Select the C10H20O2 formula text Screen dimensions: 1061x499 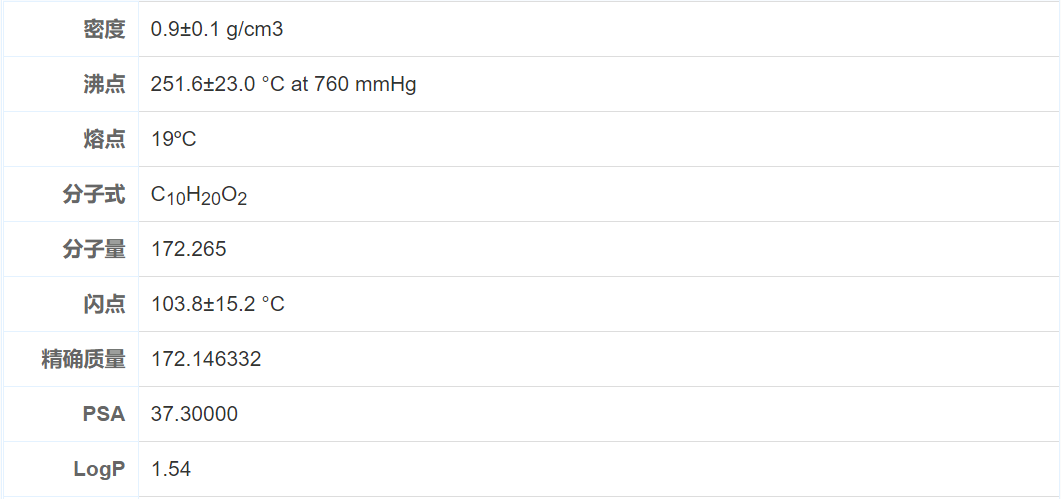[x=199, y=195]
